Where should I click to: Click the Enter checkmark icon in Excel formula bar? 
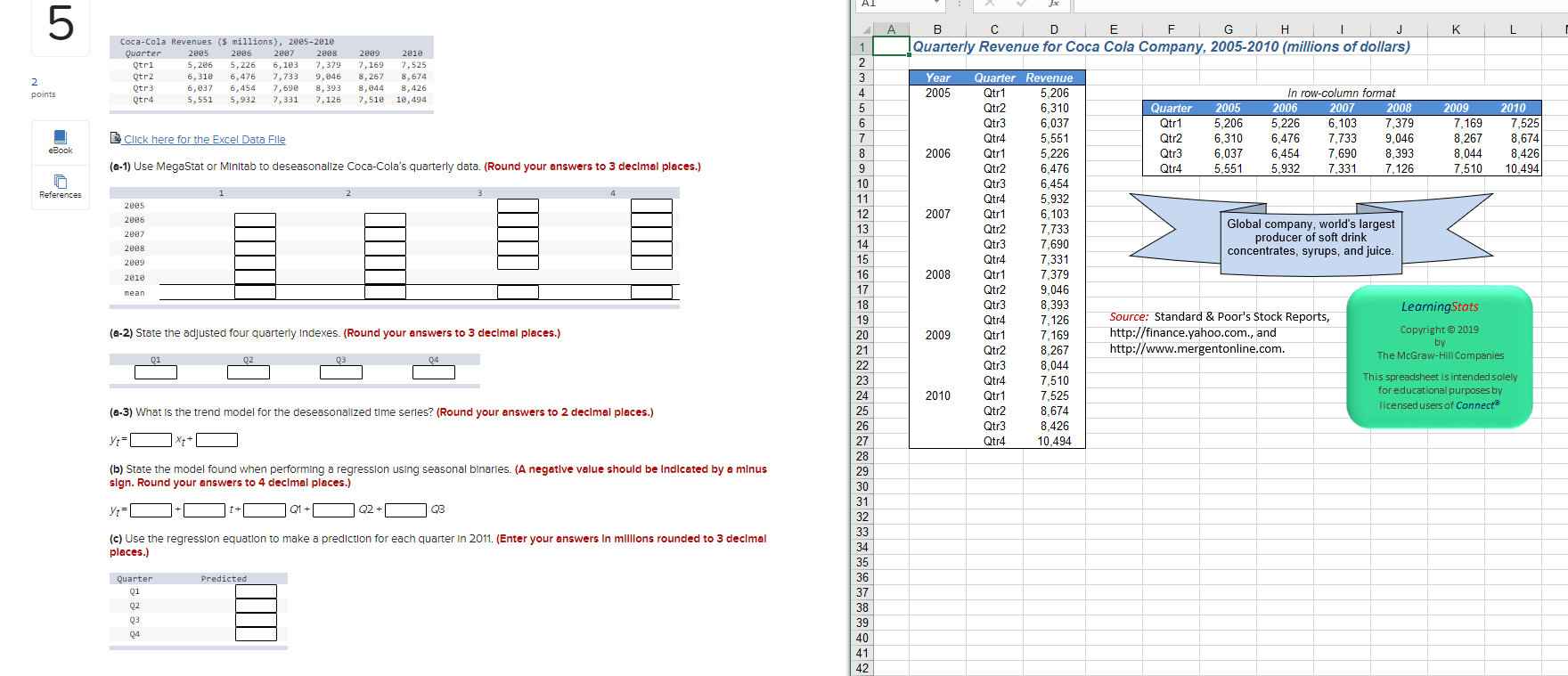pos(1022,4)
